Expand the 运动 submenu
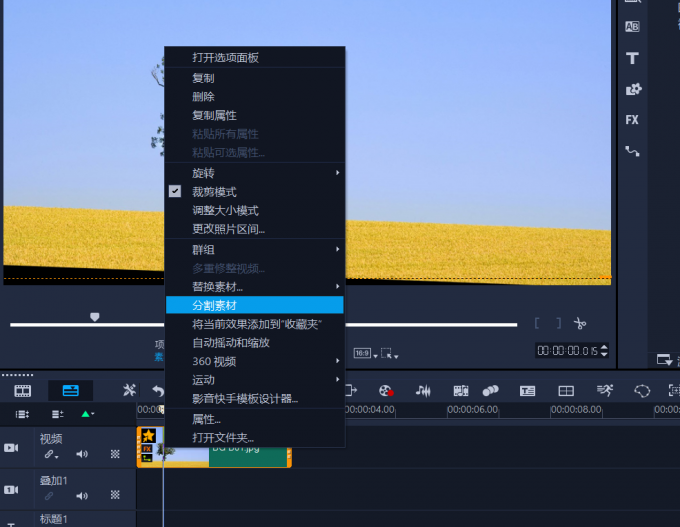The height and width of the screenshot is (527, 680). click(255, 380)
